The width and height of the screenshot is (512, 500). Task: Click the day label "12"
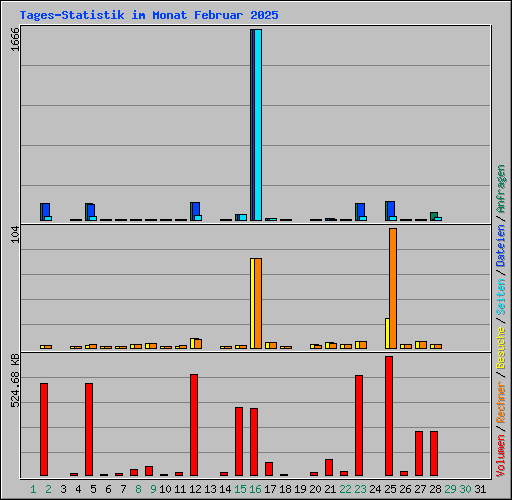click(195, 489)
